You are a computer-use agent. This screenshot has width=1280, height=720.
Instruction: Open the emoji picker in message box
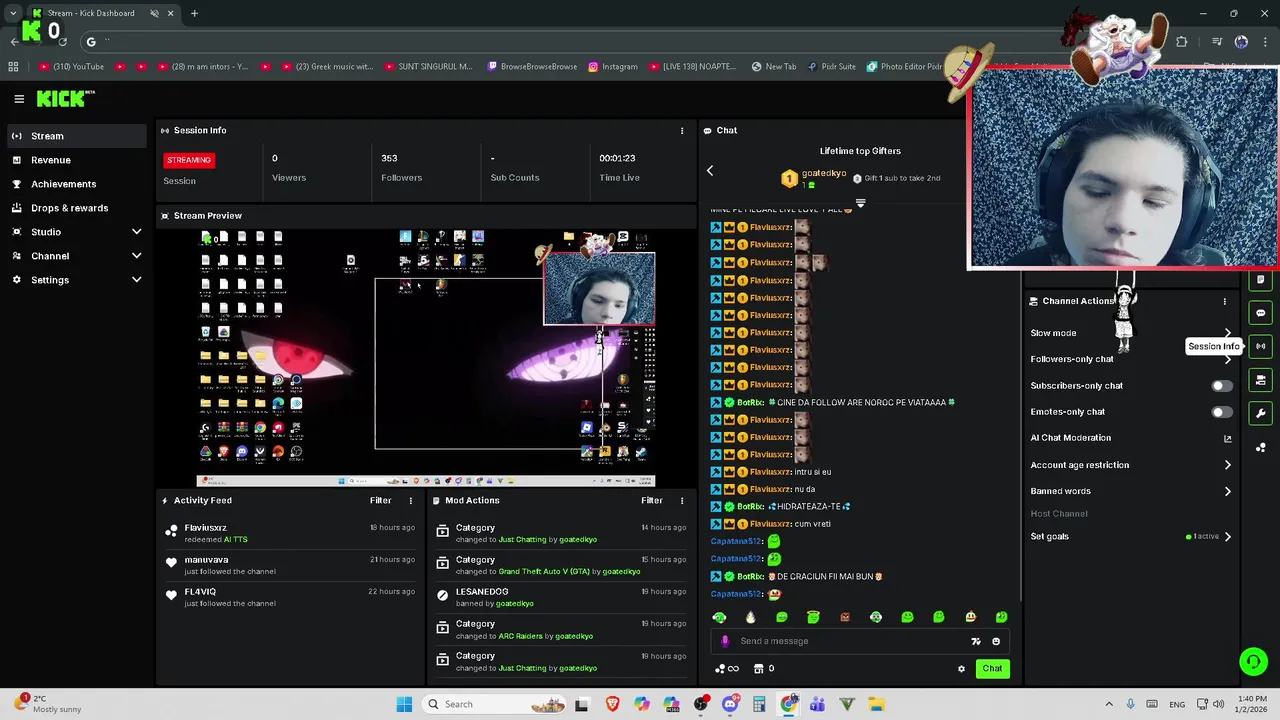pos(996,641)
